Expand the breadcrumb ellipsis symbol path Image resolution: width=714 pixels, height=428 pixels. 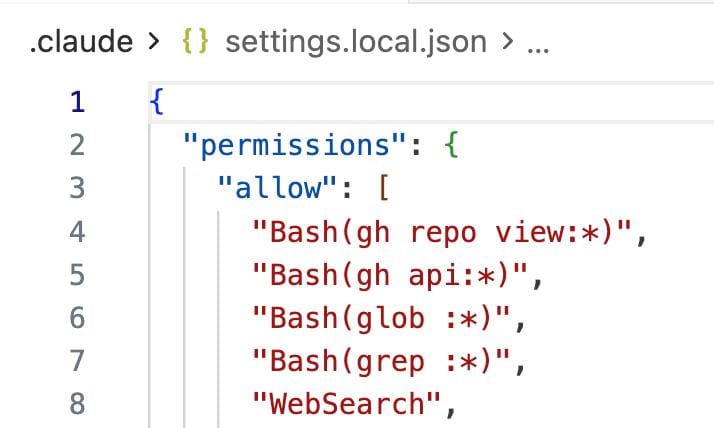pos(536,42)
